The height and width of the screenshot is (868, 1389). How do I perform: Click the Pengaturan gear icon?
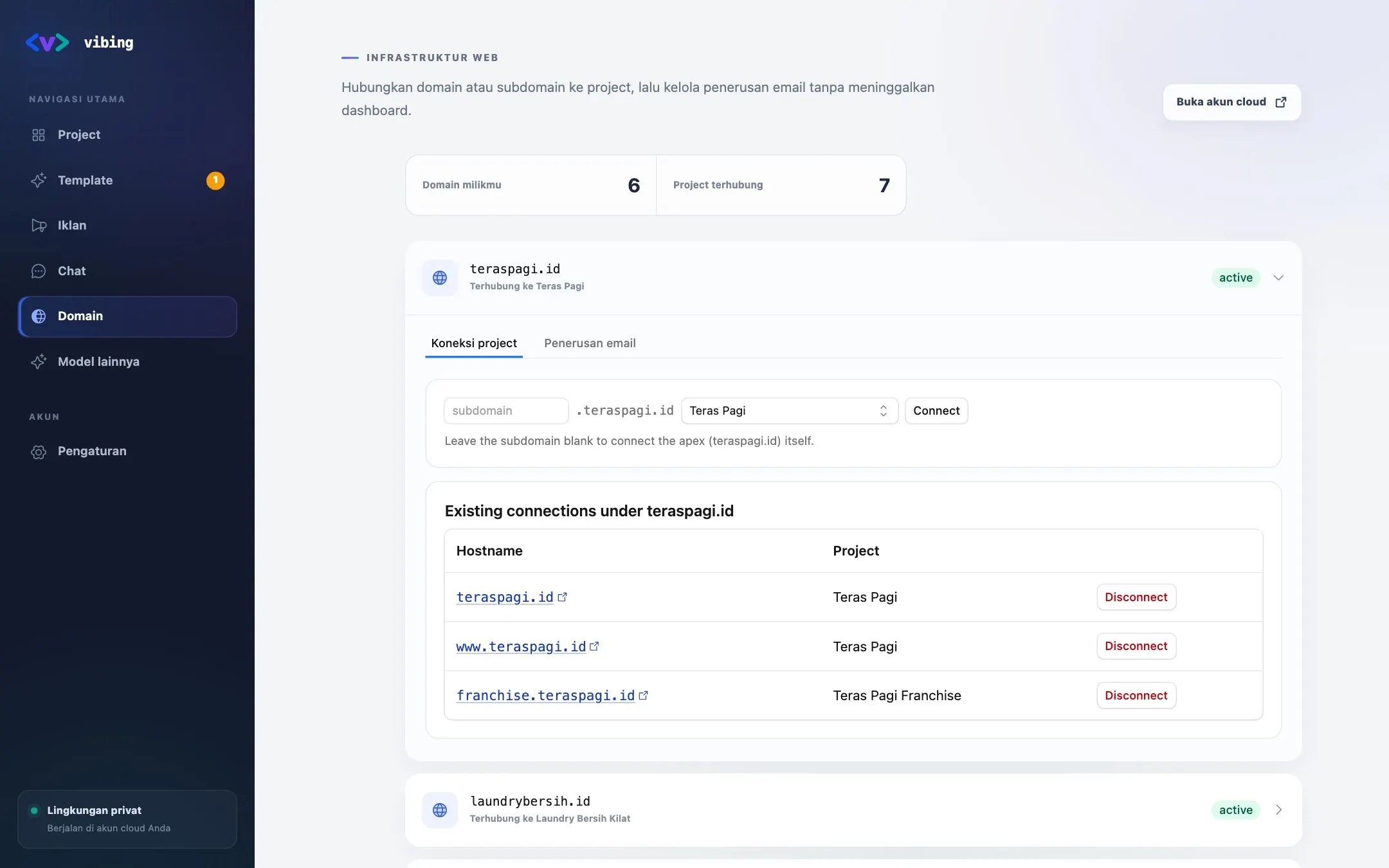point(39,451)
